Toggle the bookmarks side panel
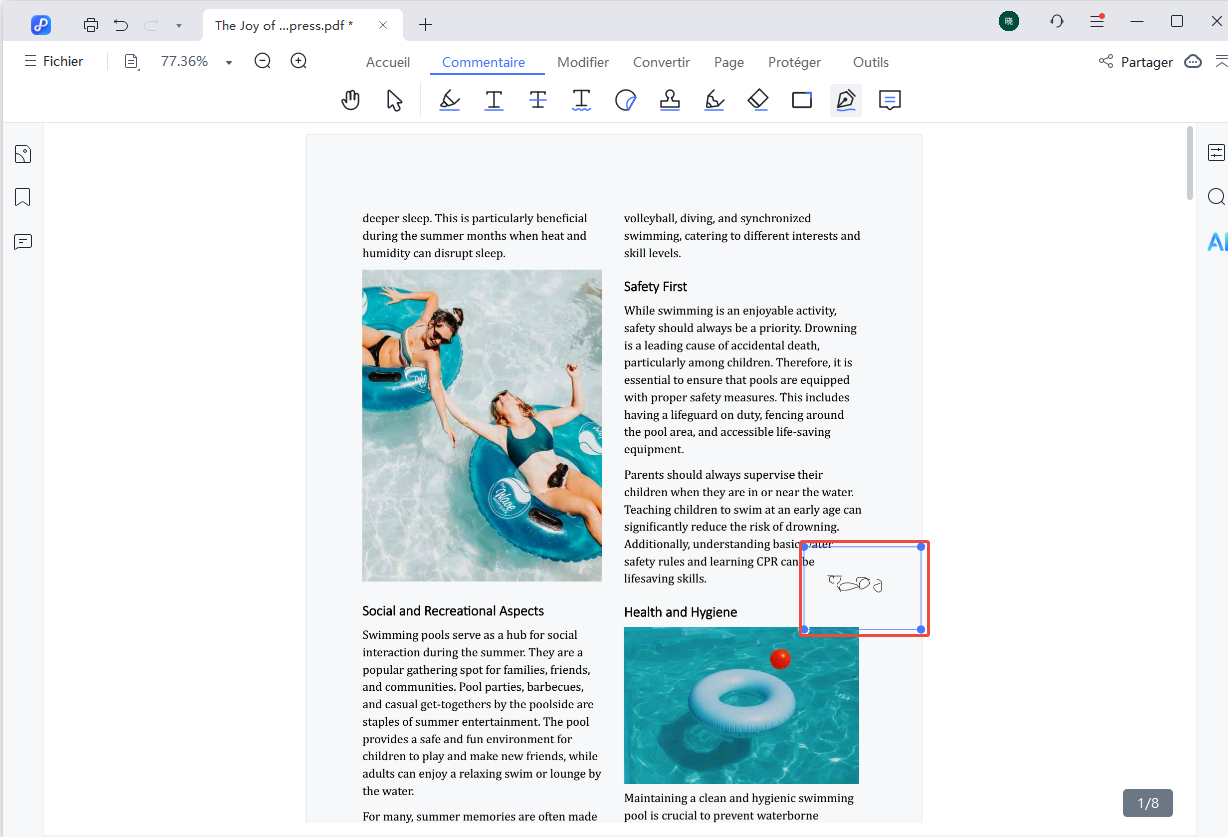 pyautogui.click(x=23, y=197)
